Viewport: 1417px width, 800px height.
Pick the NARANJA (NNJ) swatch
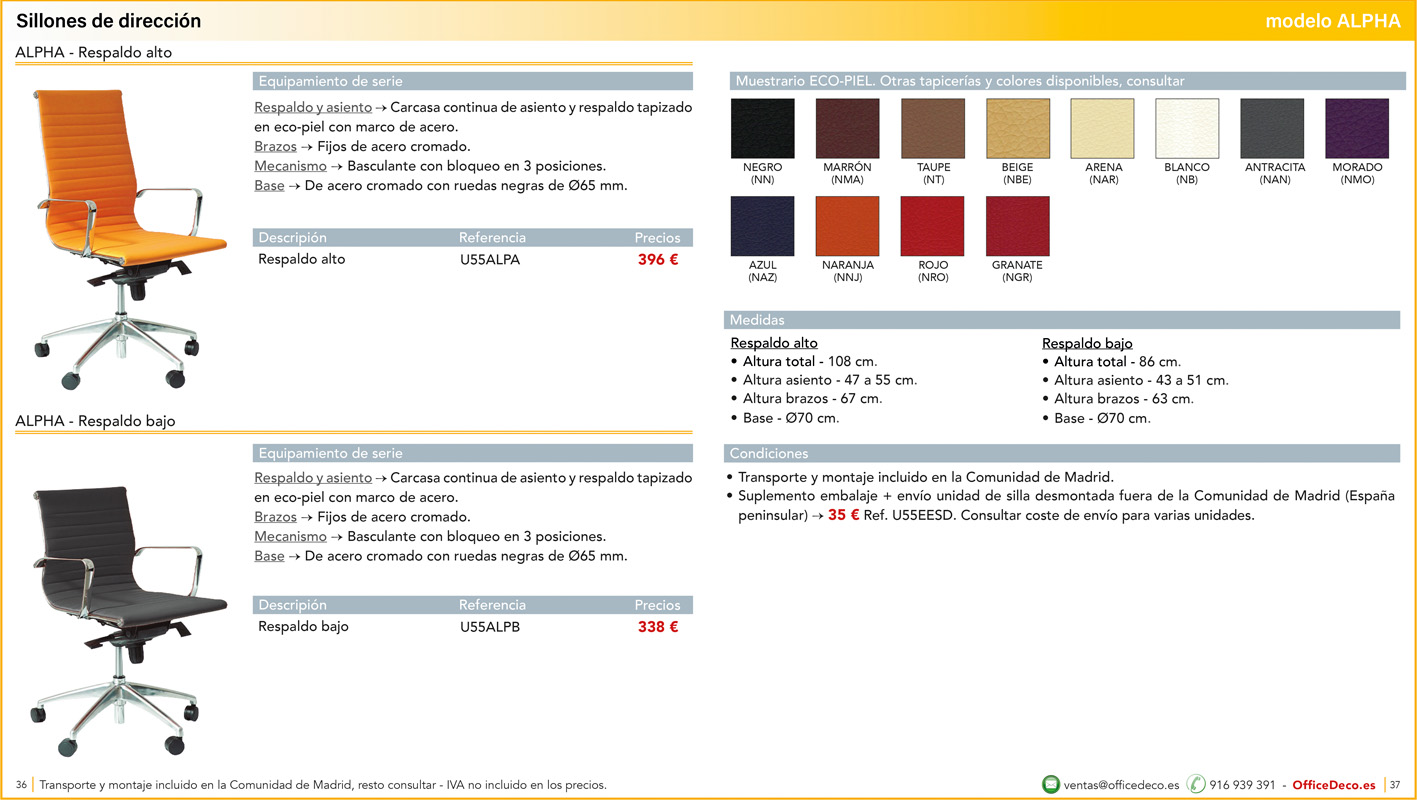pos(847,226)
